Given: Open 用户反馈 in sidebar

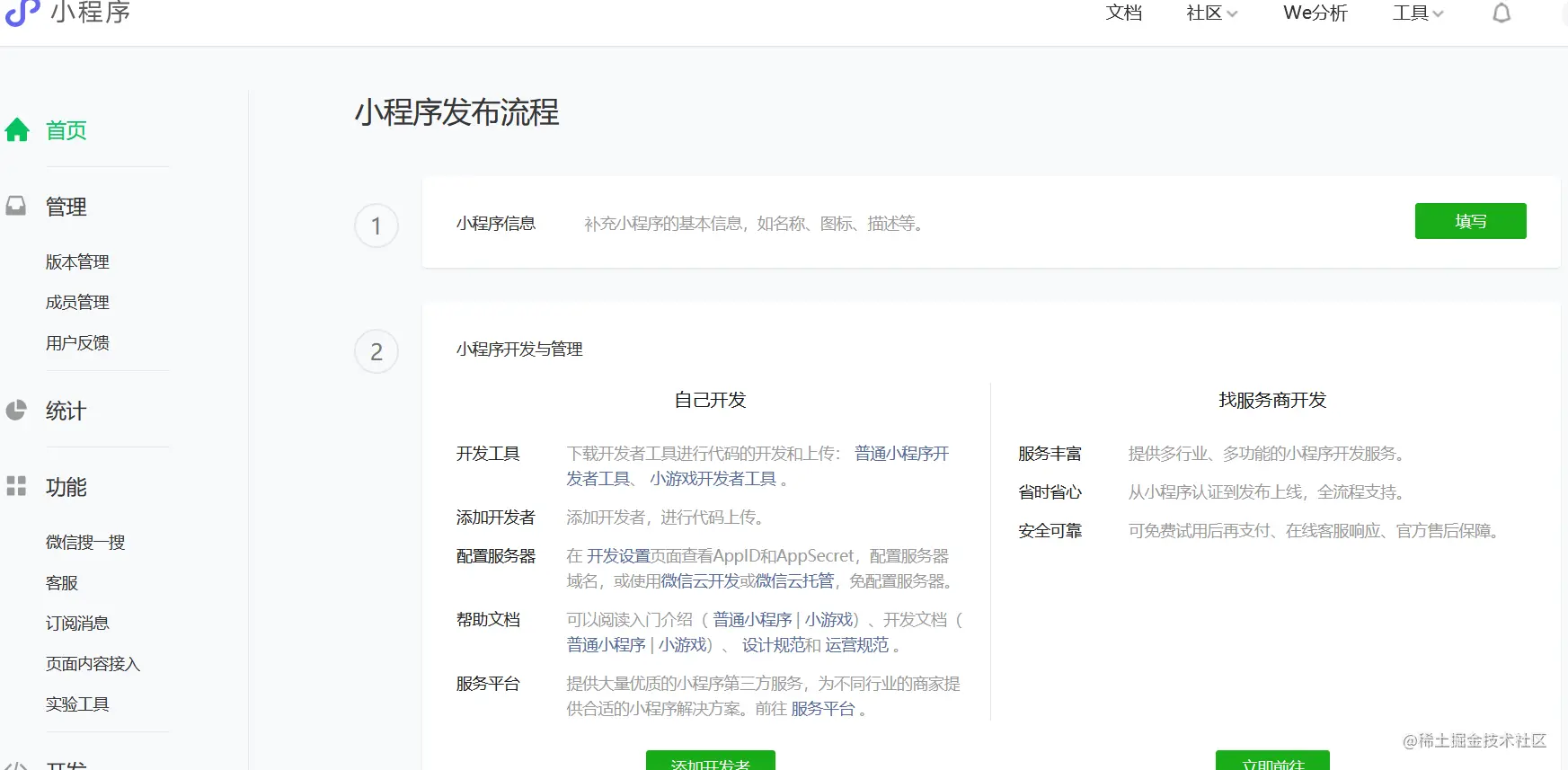Looking at the screenshot, I should click(77, 342).
